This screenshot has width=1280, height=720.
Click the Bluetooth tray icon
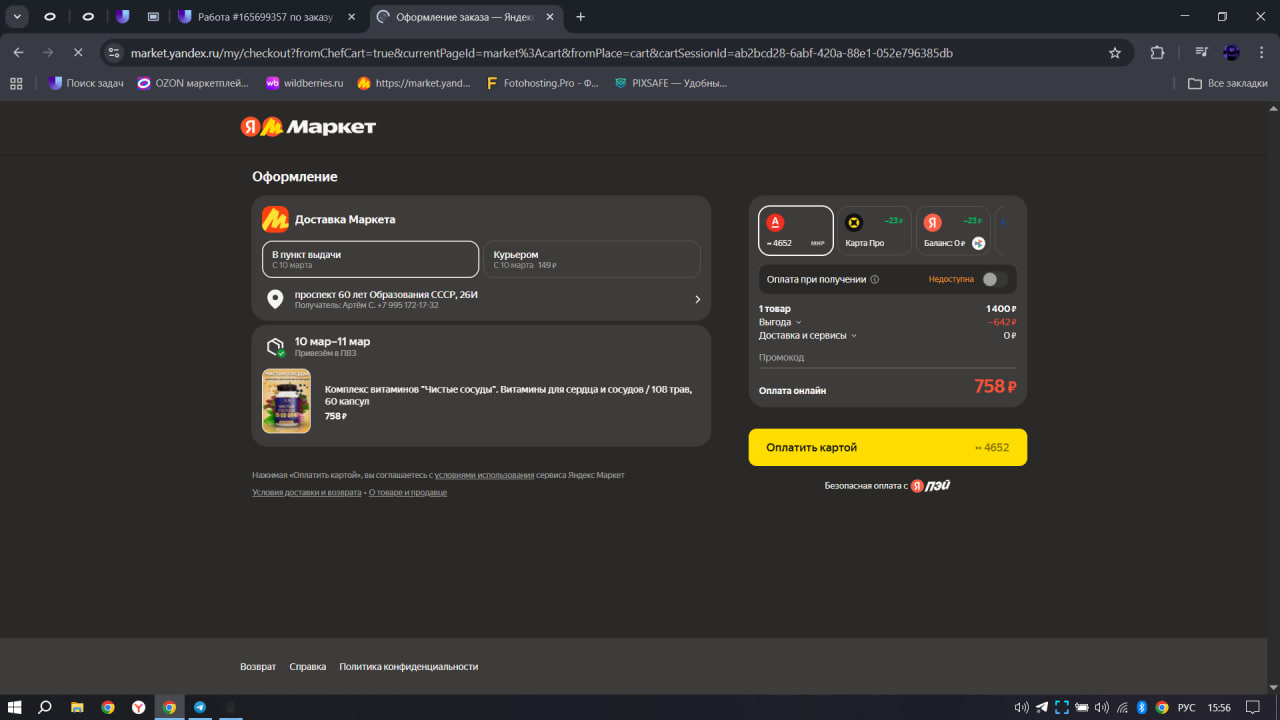pyautogui.click(x=1142, y=707)
